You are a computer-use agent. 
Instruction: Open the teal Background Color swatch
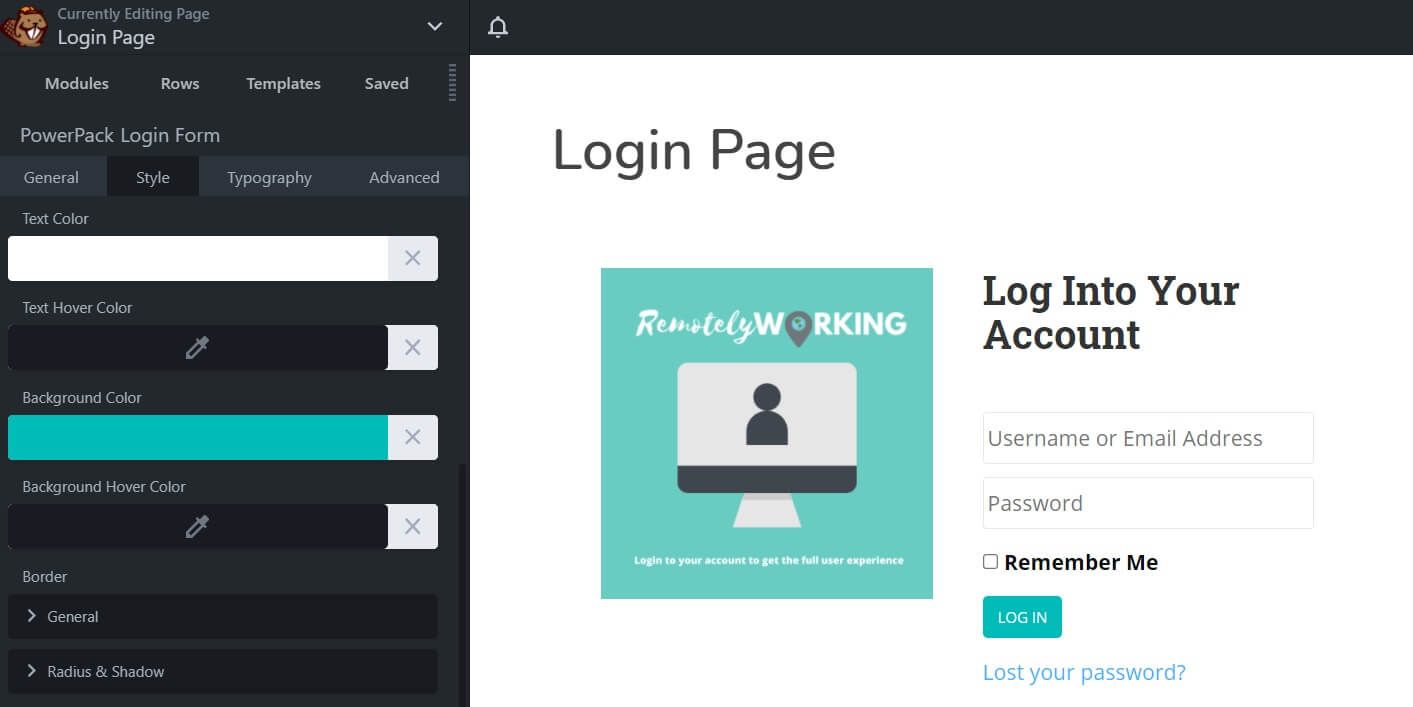pyautogui.click(x=198, y=437)
